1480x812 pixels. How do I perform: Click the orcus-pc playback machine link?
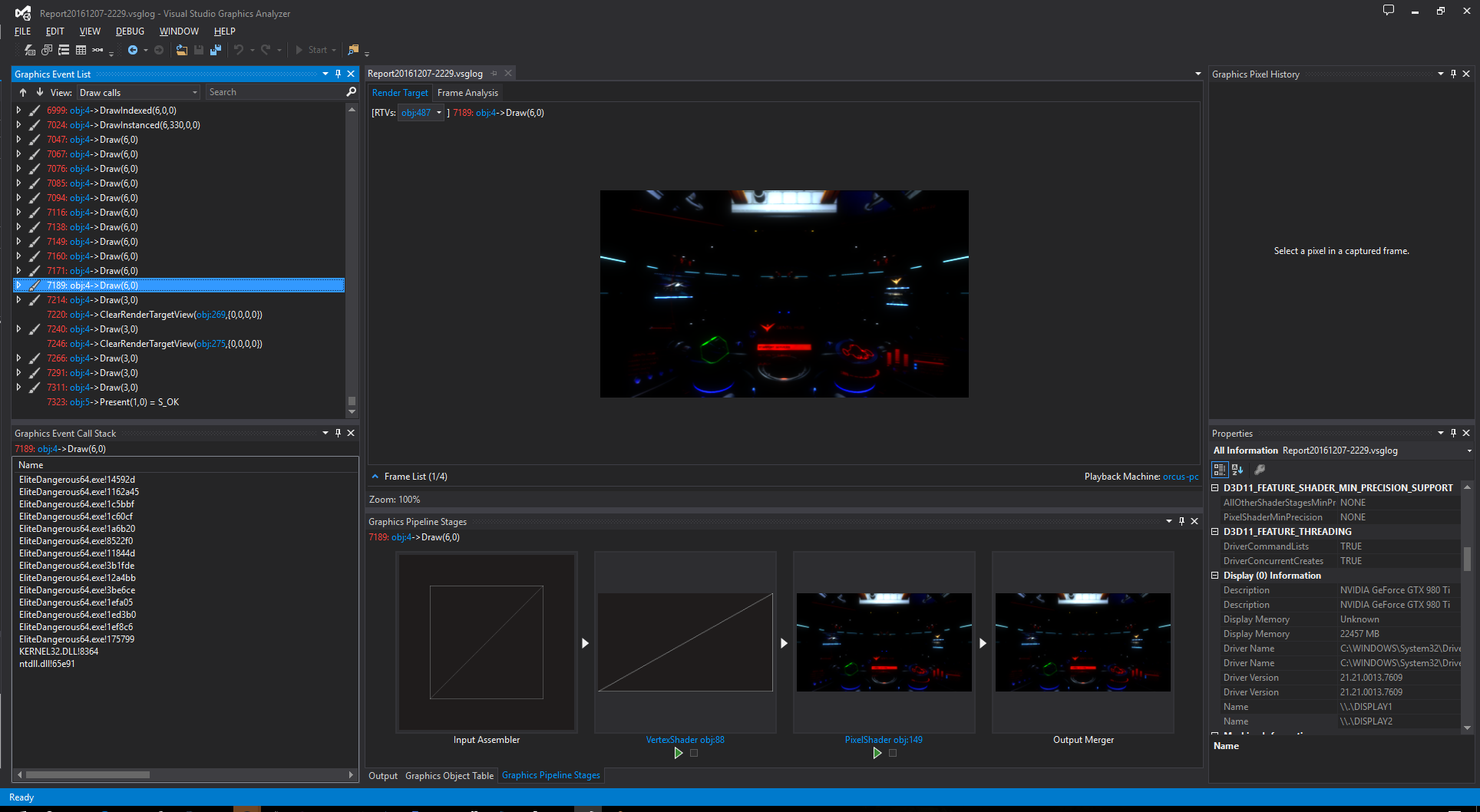[1181, 477]
